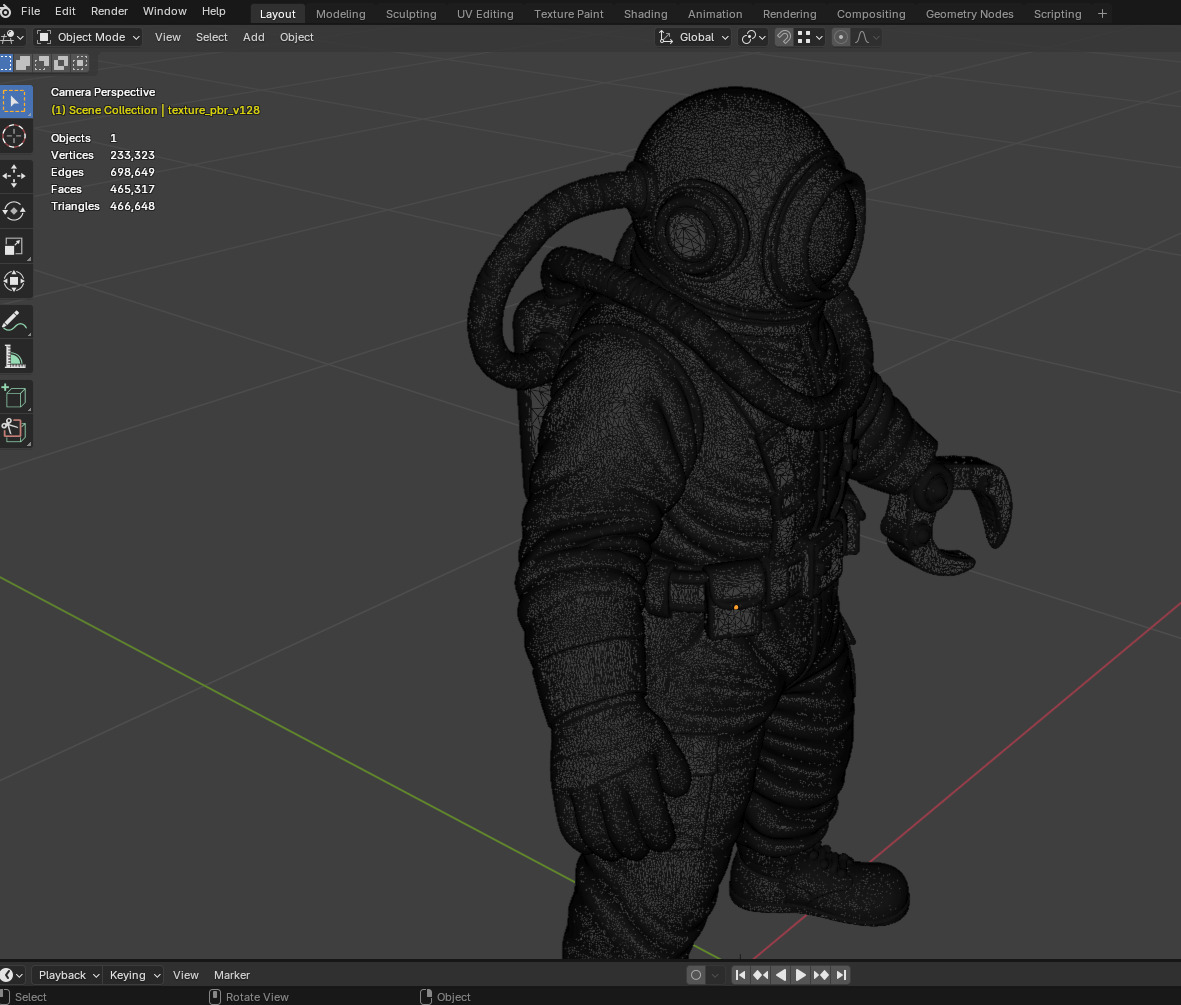Image resolution: width=1181 pixels, height=1005 pixels.
Task: Open the viewport Add menu
Action: tap(254, 37)
